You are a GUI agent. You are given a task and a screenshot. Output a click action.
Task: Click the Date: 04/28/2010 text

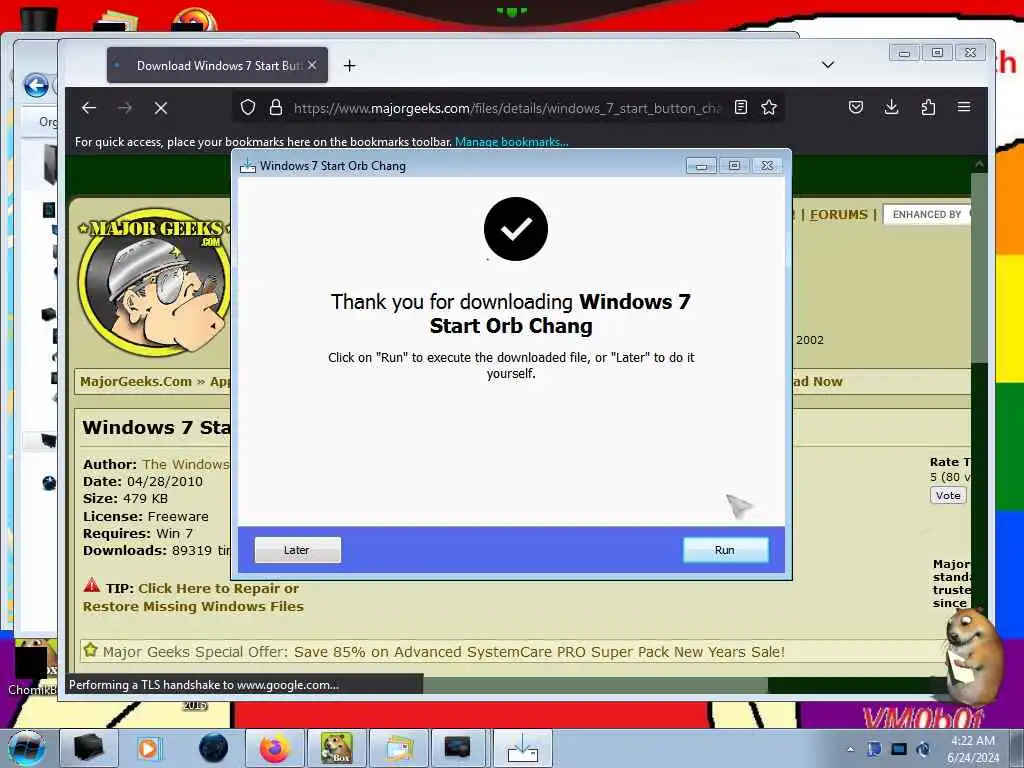tap(143, 481)
